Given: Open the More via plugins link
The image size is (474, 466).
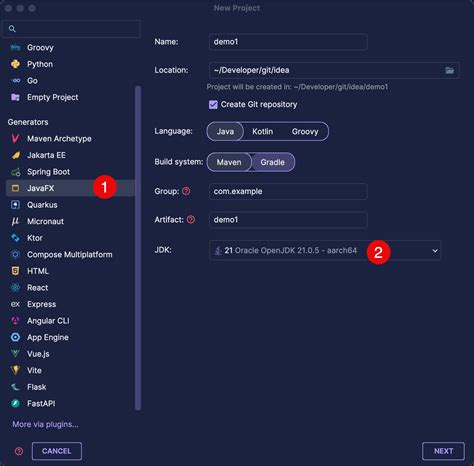Looking at the screenshot, I should point(45,424).
